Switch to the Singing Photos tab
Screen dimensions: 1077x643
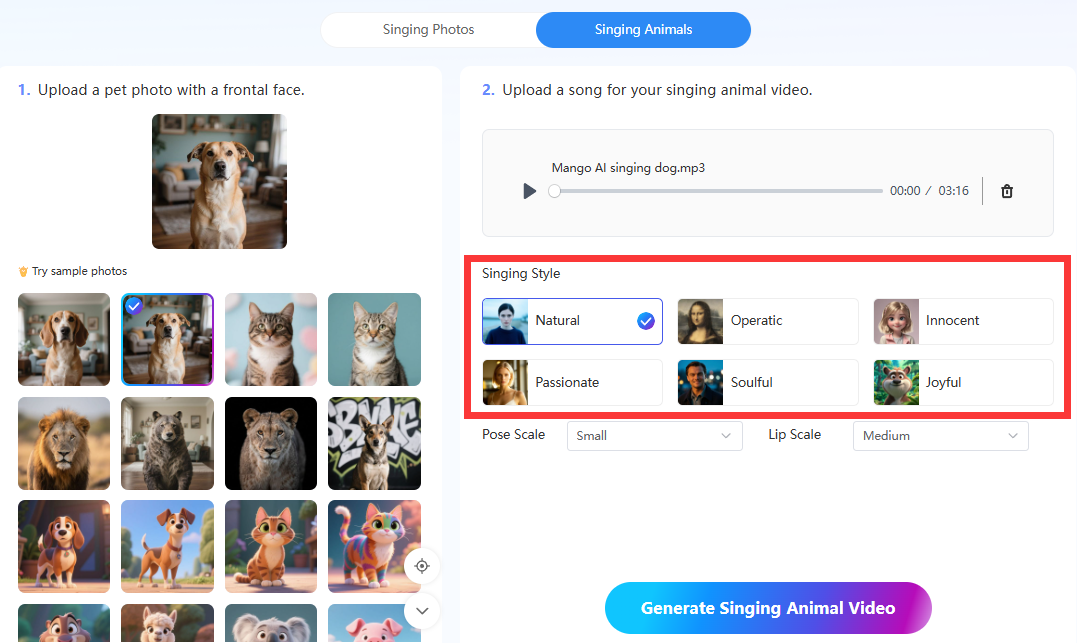(428, 30)
